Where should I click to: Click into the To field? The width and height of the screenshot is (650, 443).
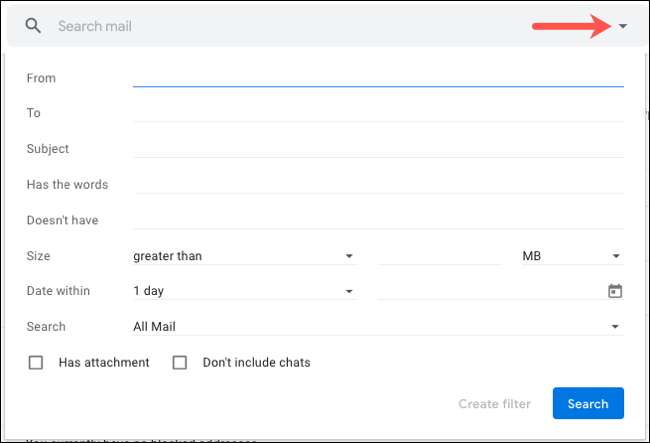tap(378, 113)
